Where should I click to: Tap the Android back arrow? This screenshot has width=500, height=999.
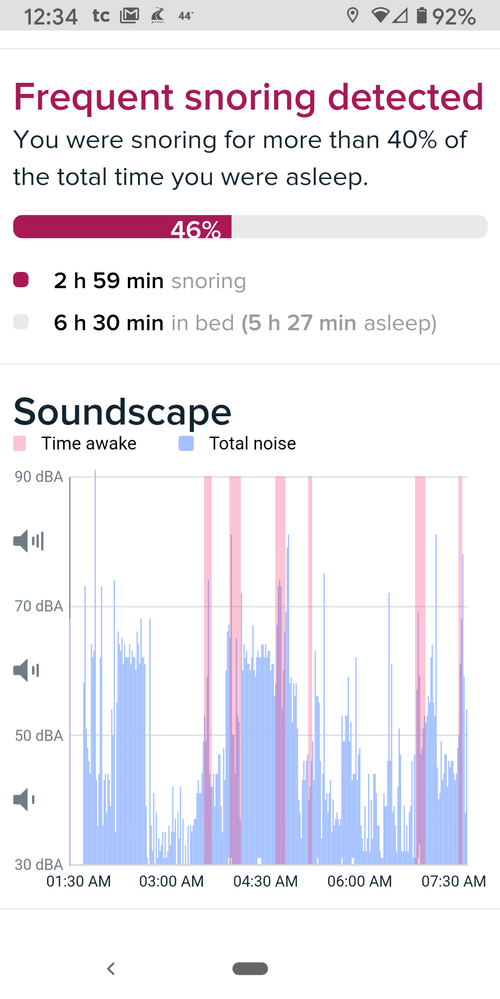(111, 968)
